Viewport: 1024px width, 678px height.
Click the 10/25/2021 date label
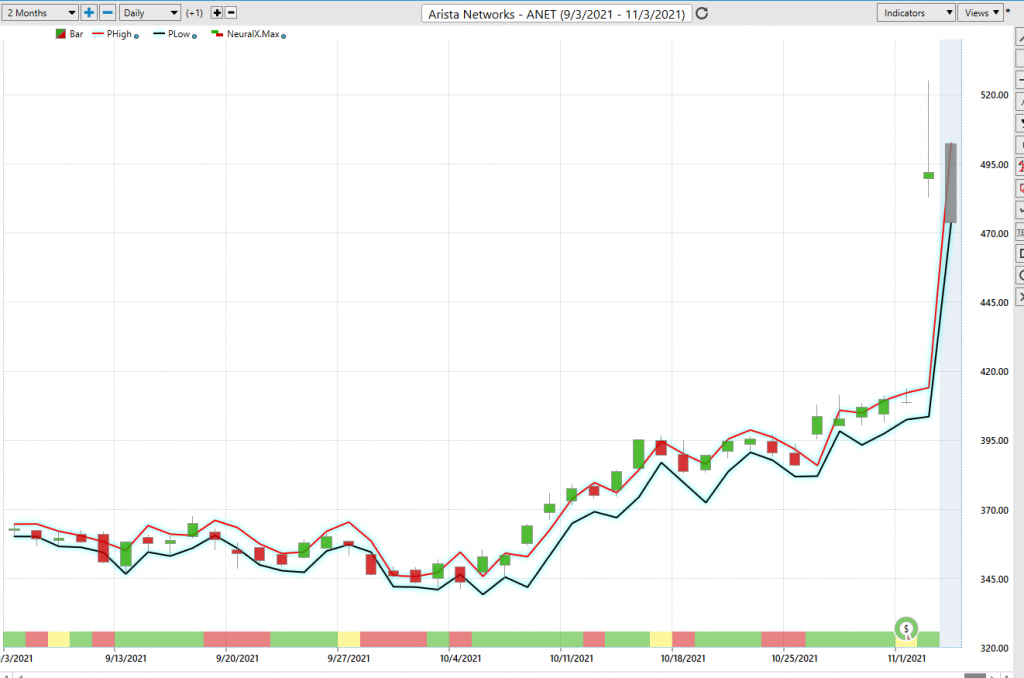click(795, 658)
